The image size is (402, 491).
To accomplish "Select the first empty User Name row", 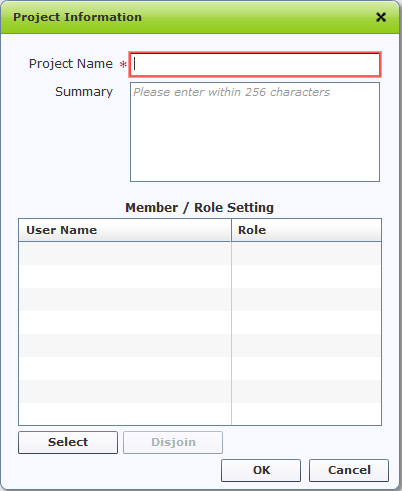I will click(x=125, y=253).
